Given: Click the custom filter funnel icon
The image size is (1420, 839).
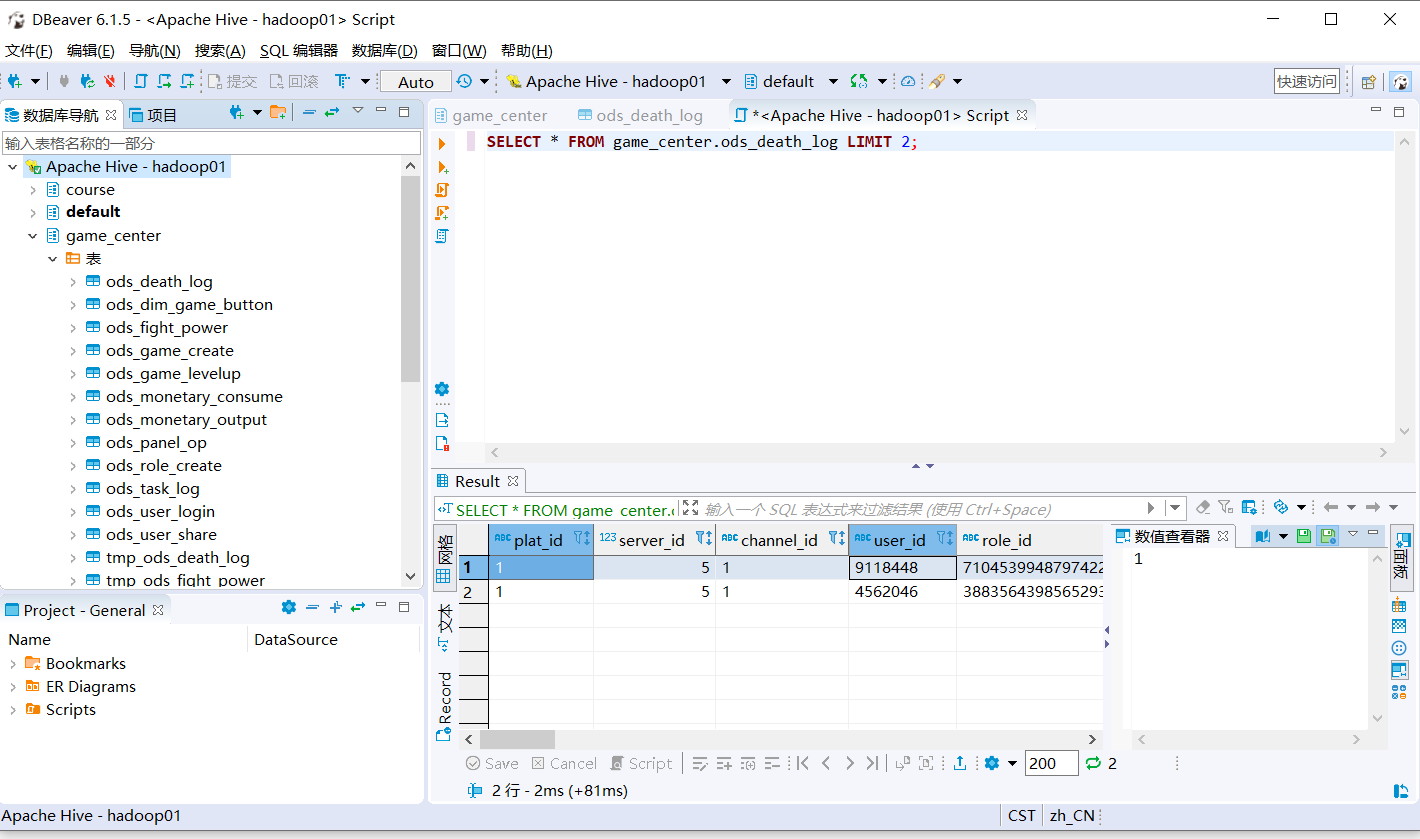Looking at the screenshot, I should pos(1225,508).
